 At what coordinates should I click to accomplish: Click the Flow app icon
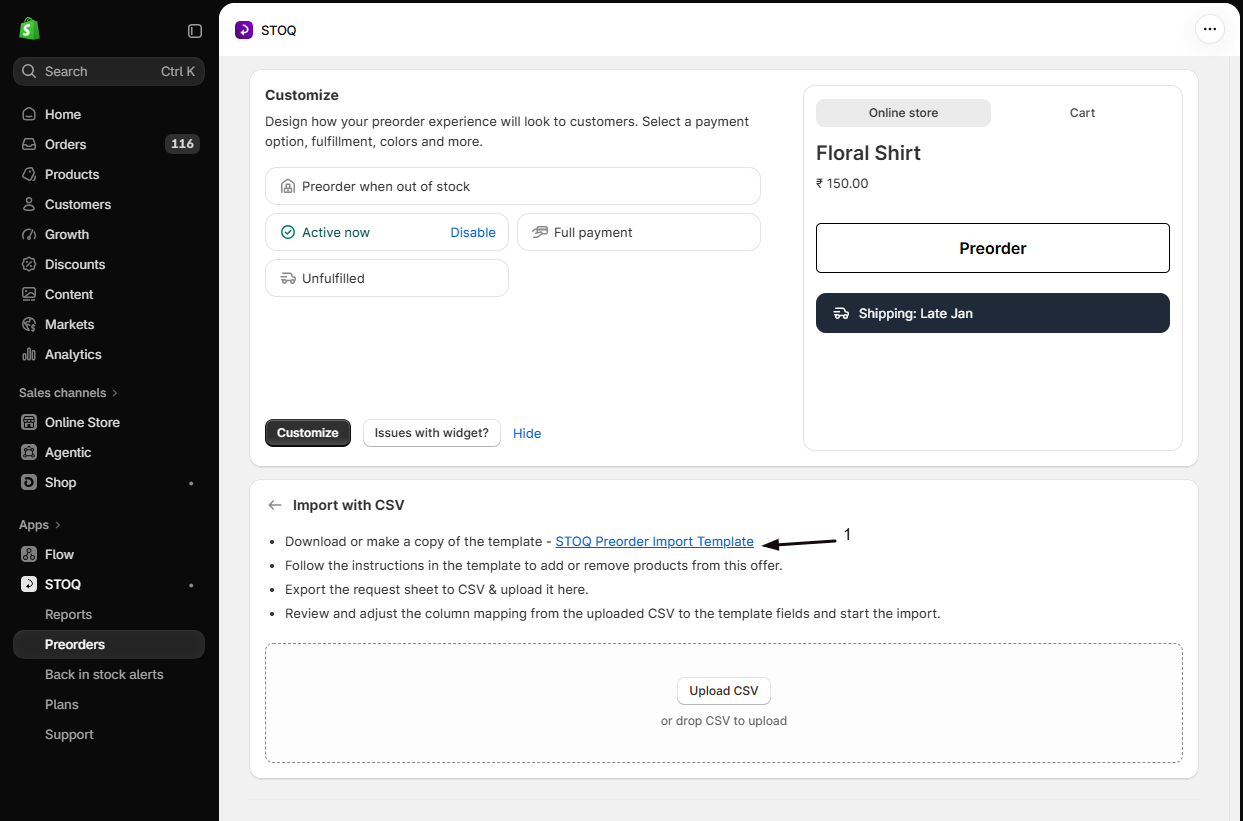29,554
